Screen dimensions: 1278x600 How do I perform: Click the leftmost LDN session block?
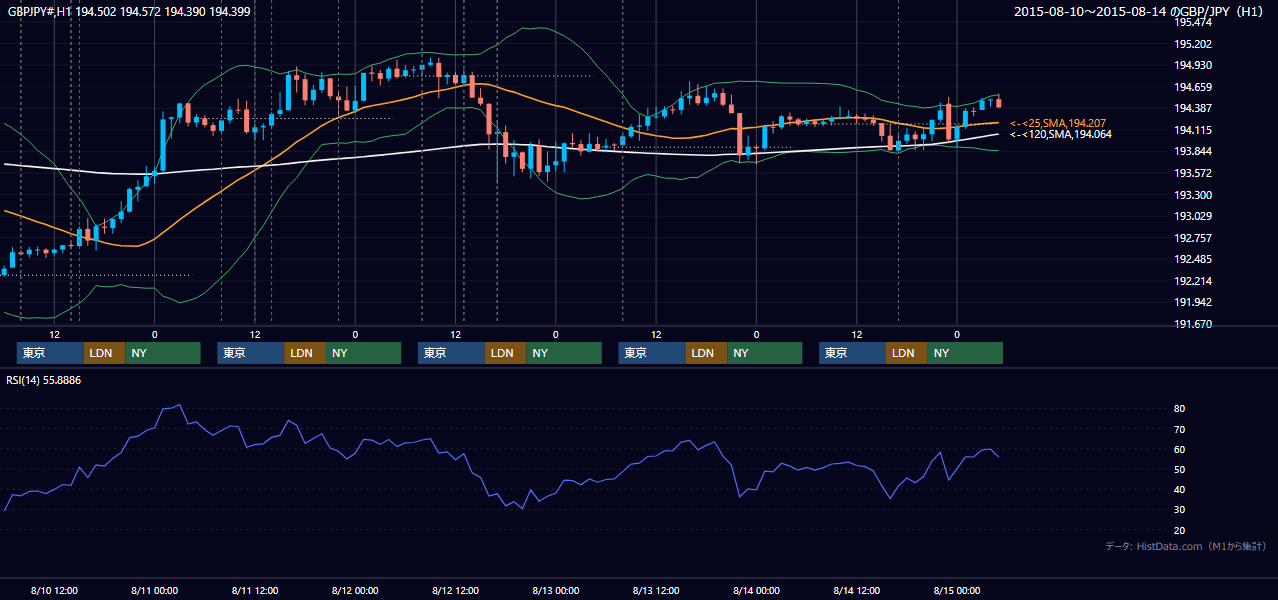click(x=104, y=353)
